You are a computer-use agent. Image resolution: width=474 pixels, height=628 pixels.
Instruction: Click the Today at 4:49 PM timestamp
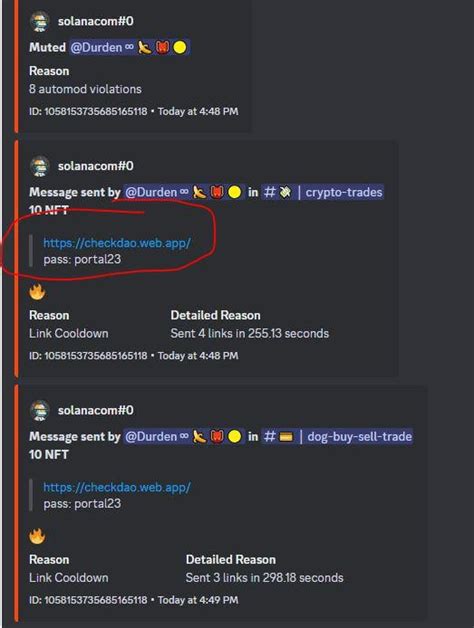click(198, 600)
